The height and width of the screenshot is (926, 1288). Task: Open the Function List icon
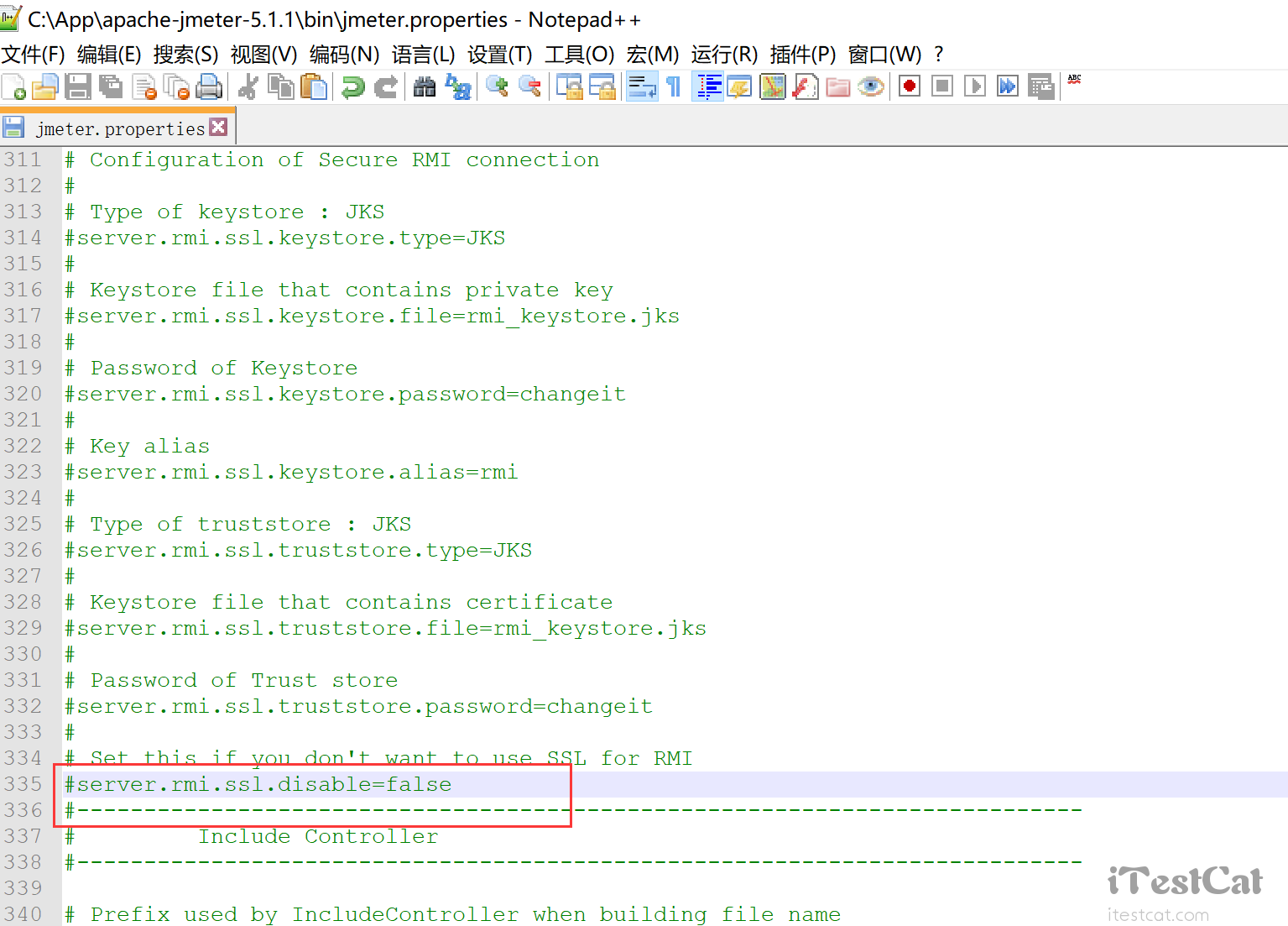pos(806,86)
